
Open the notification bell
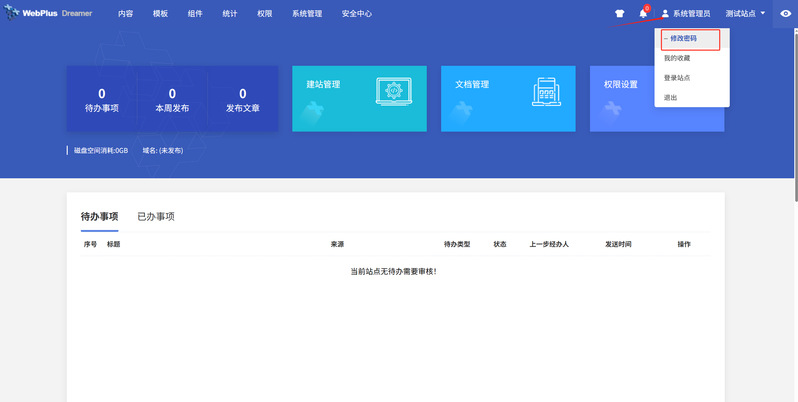(643, 14)
